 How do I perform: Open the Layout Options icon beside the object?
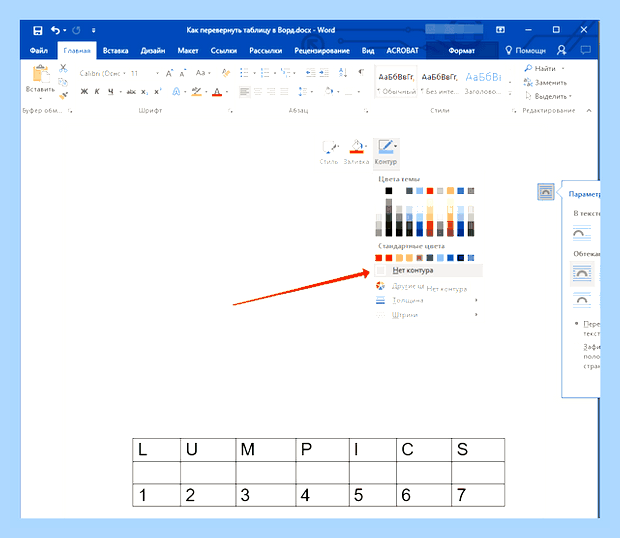[x=546, y=192]
